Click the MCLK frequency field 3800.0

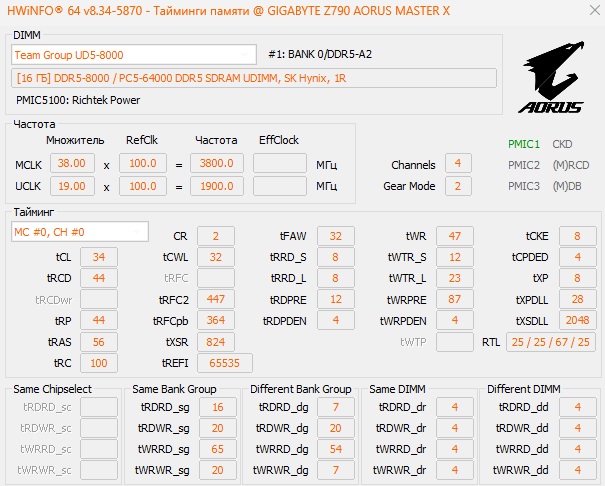[217, 163]
